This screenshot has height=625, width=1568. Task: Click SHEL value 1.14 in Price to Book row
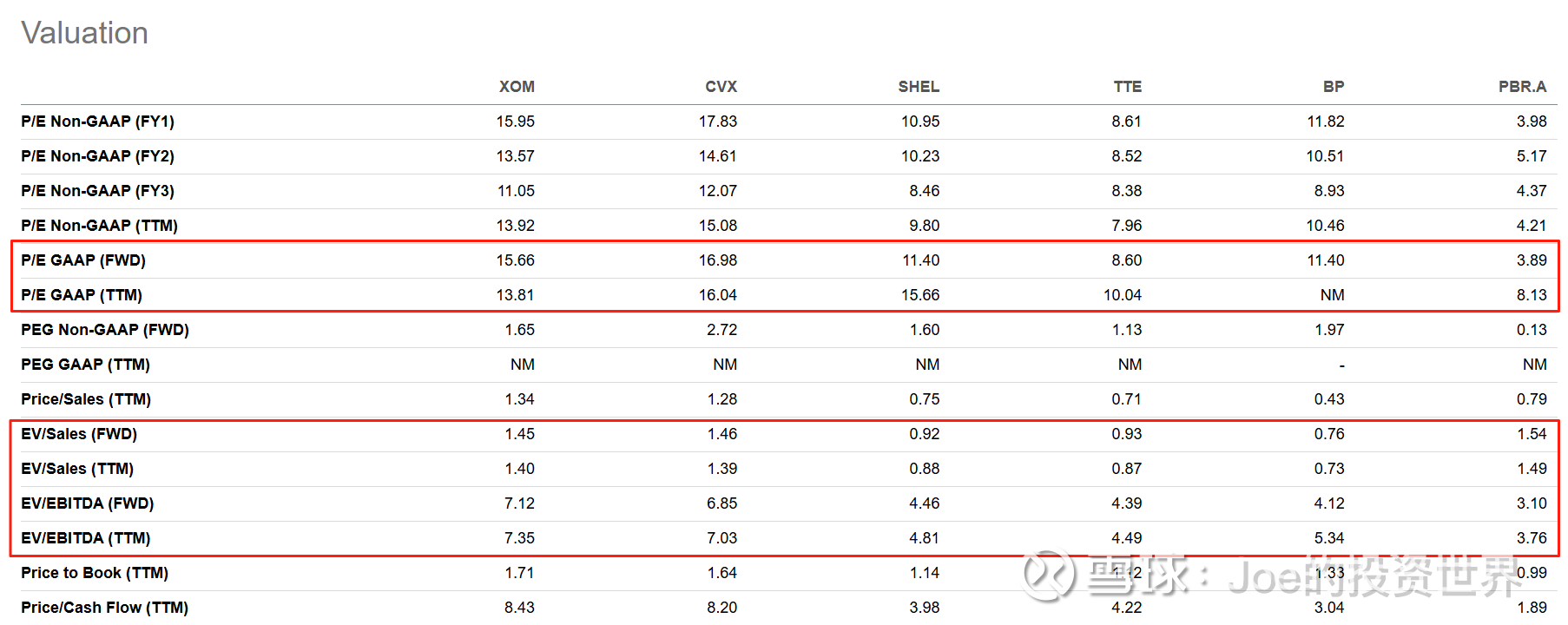[x=925, y=573]
